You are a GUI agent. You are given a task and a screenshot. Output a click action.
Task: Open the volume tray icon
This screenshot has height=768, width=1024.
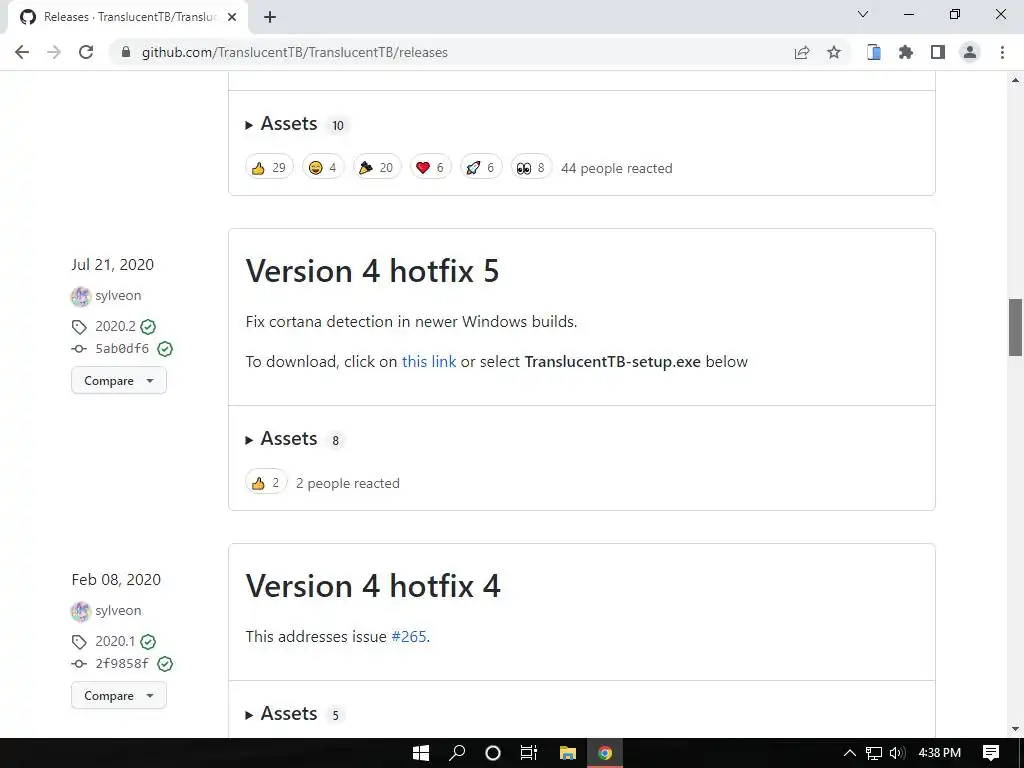click(x=897, y=753)
